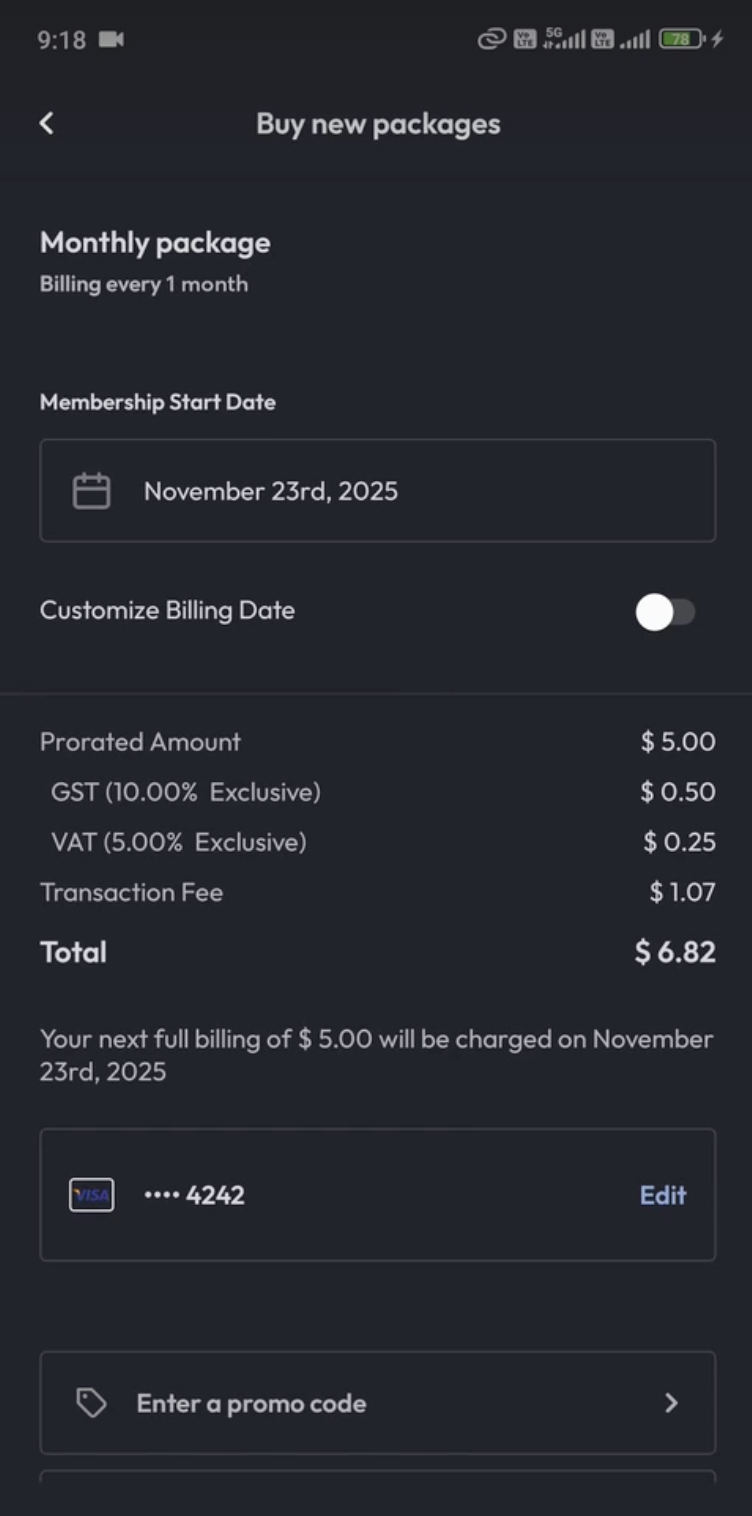This screenshot has width=752, height=1516.
Task: Toggle the Customize Billing Date switch
Action: coord(665,612)
